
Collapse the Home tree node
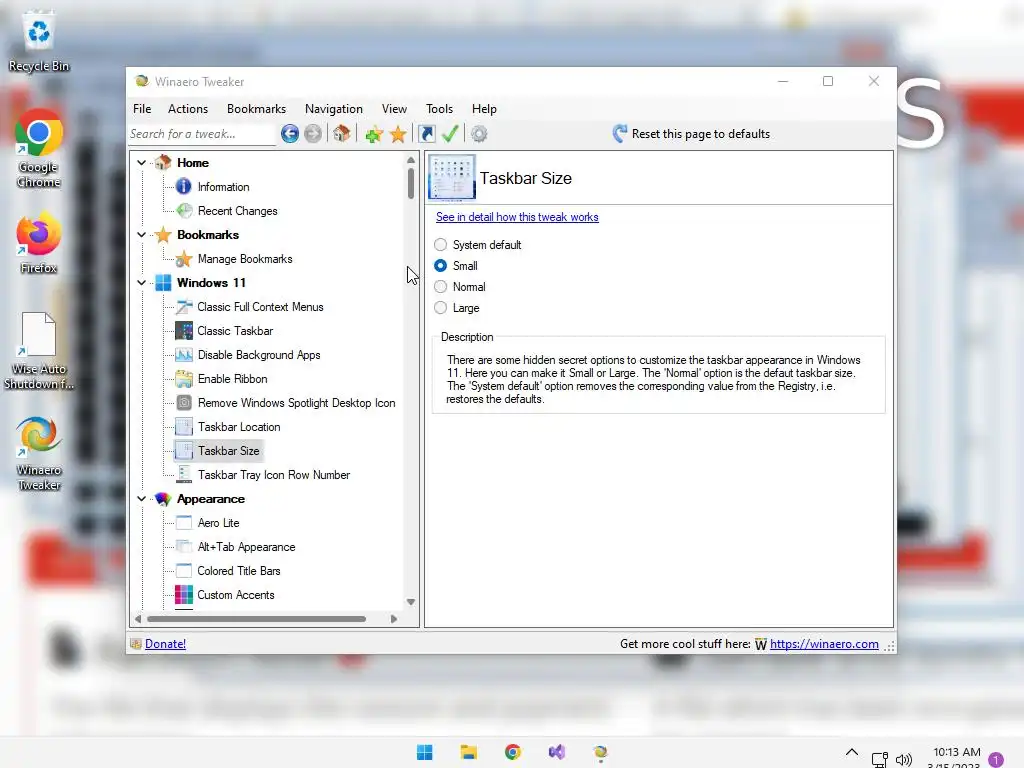(x=141, y=163)
